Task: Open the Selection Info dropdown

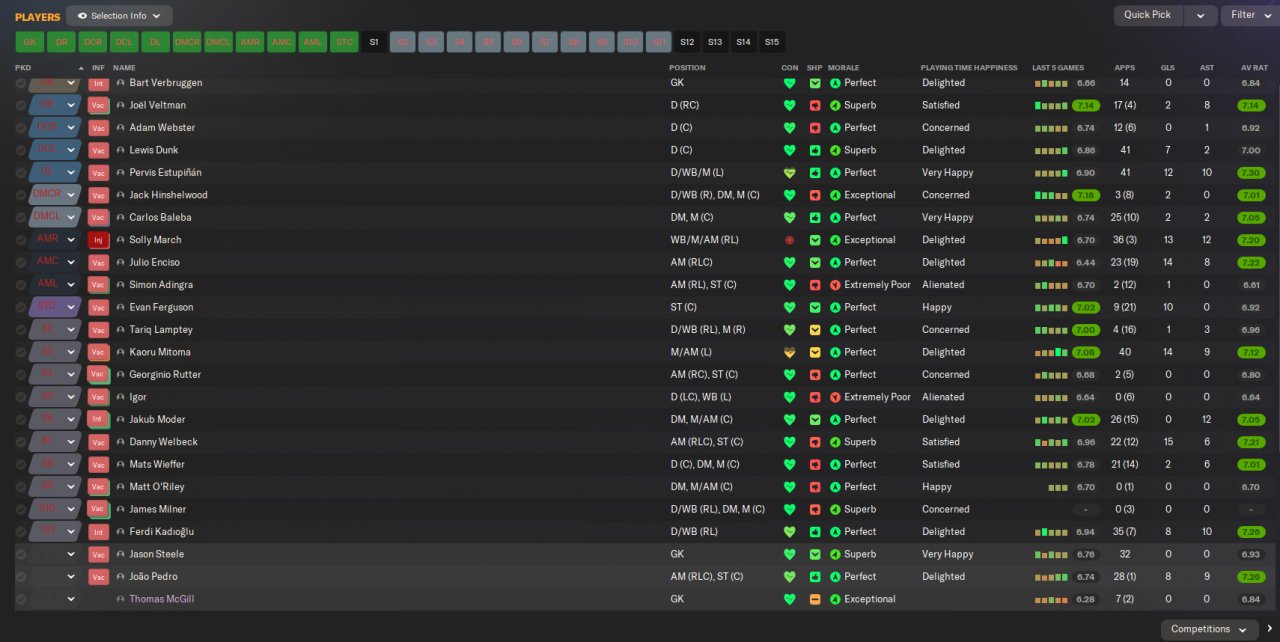Action: 119,16
